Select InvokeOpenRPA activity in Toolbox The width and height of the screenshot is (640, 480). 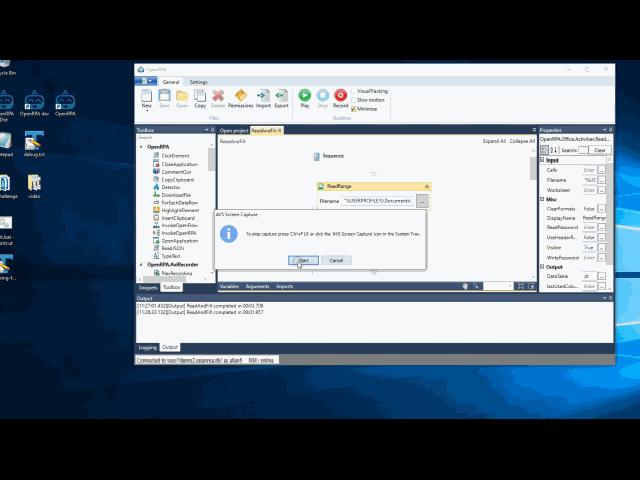click(x=179, y=233)
